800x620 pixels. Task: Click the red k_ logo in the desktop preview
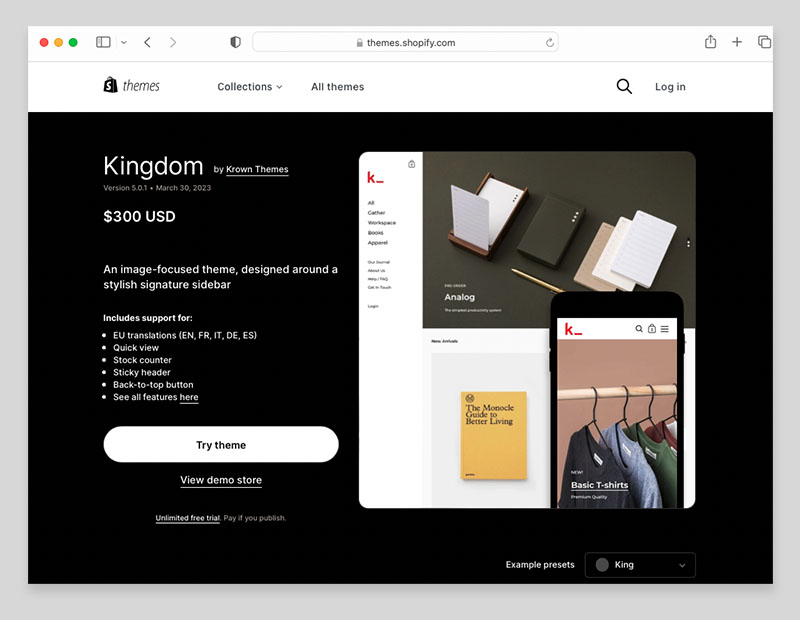[375, 178]
